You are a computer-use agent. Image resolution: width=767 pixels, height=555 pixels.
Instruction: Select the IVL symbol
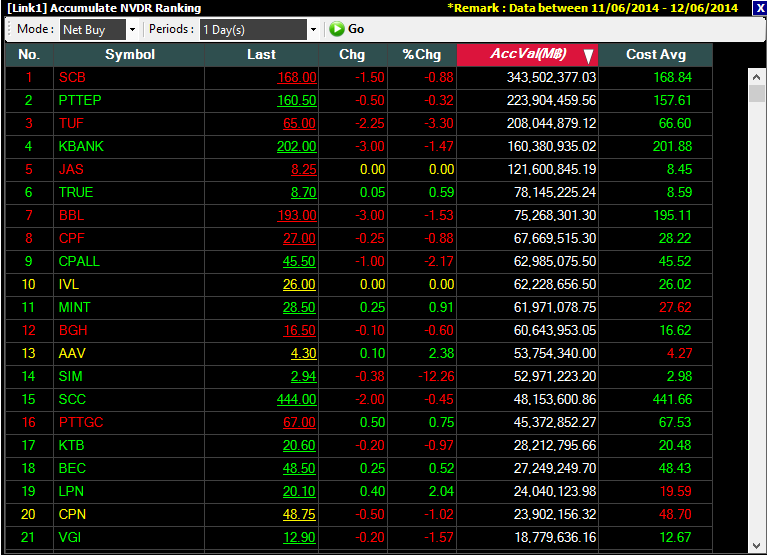68,284
